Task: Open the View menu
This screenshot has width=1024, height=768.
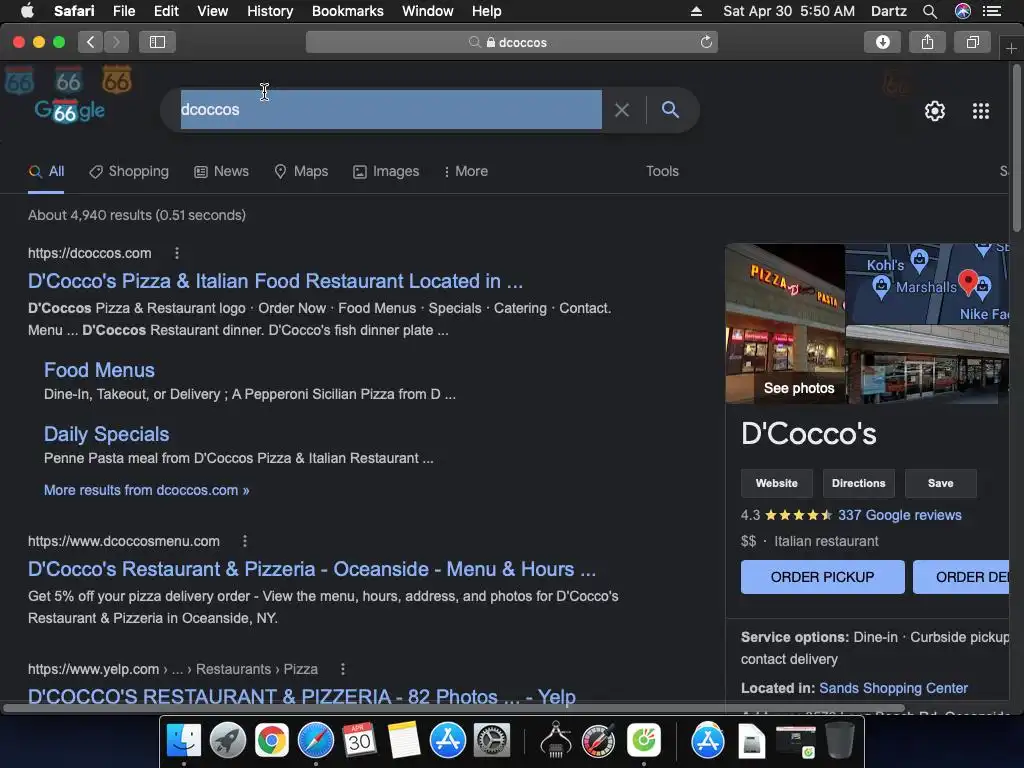Action: (212, 11)
